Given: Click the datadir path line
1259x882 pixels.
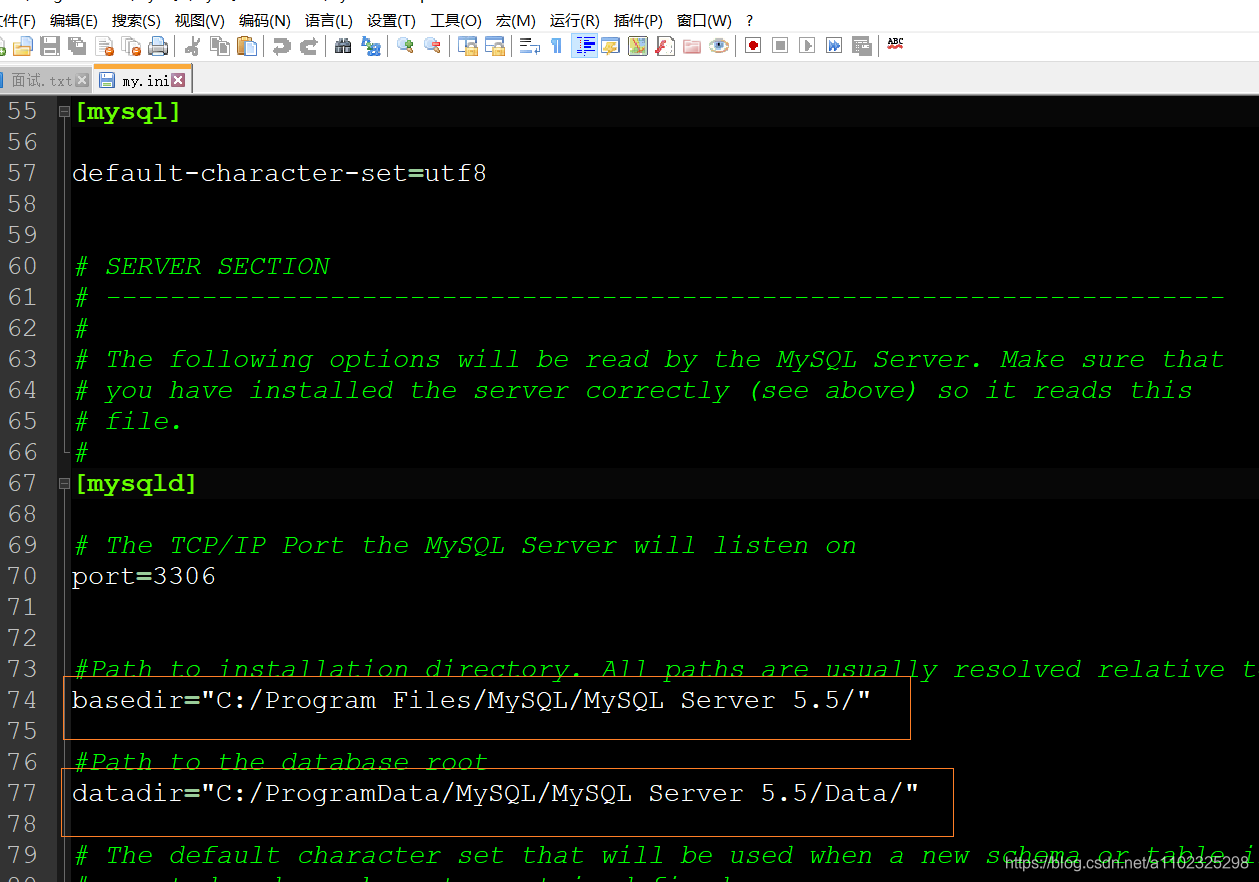Looking at the screenshot, I should (495, 794).
